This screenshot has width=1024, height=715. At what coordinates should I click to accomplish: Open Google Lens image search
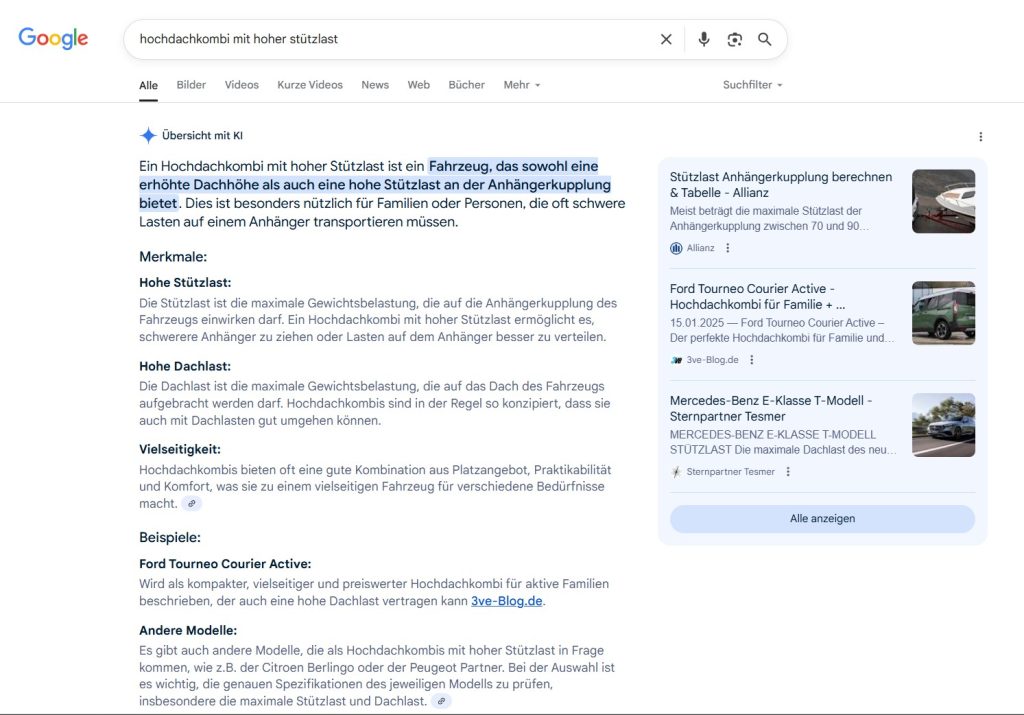(x=735, y=38)
